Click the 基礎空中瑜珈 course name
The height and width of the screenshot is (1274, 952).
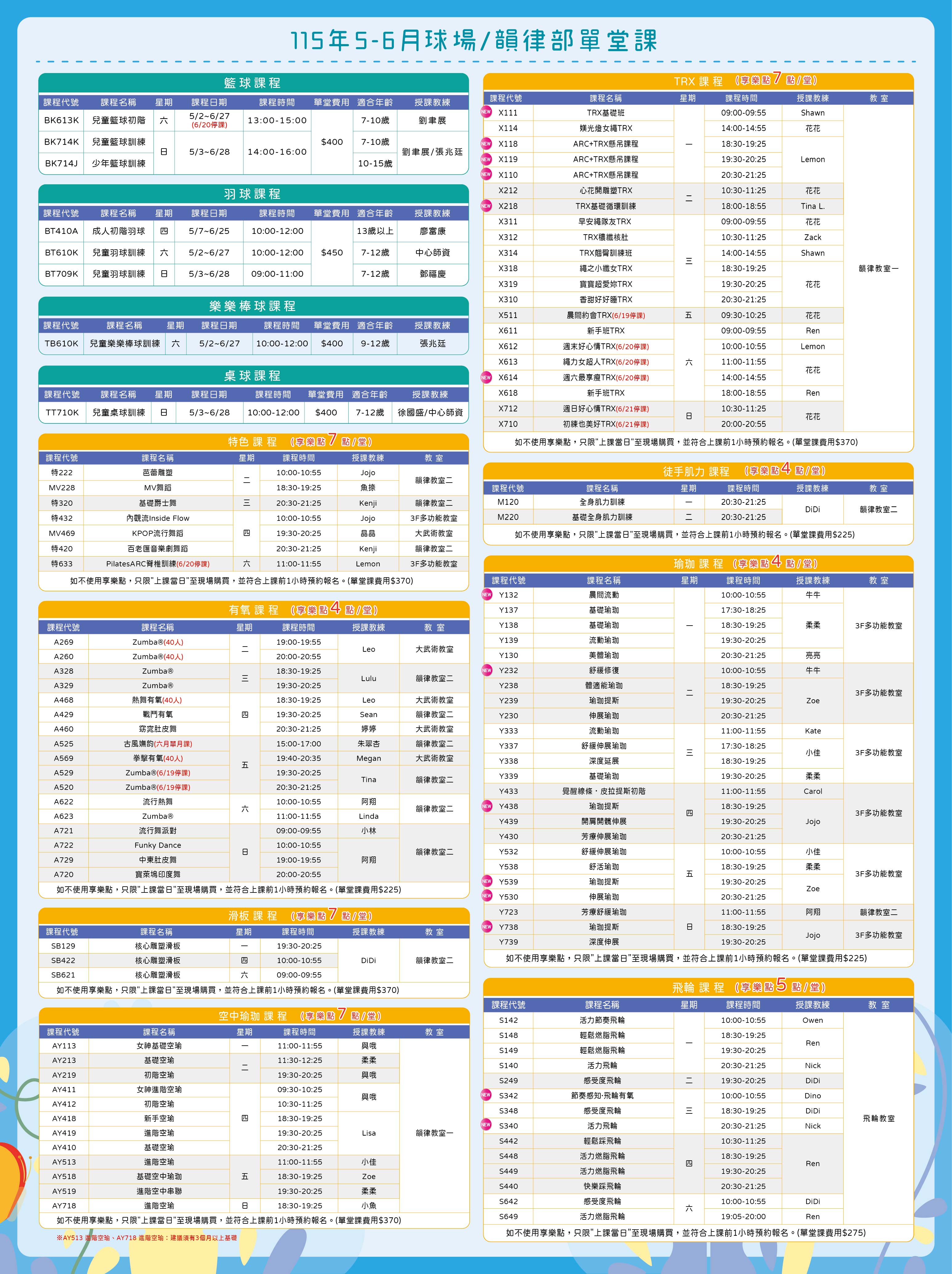[x=159, y=1176]
